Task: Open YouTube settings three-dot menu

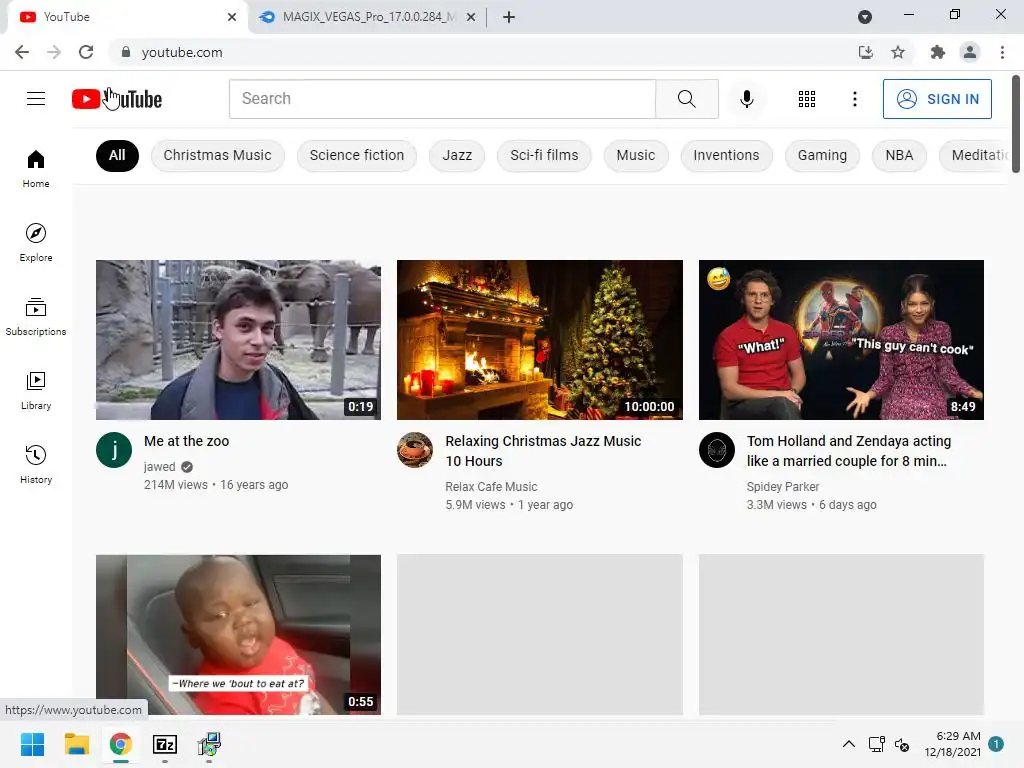Action: click(x=854, y=99)
